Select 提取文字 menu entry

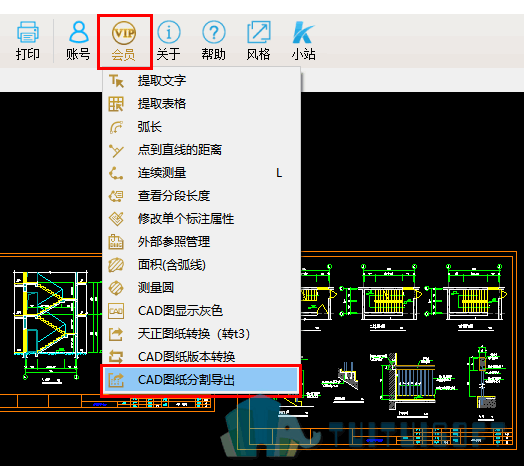tap(202, 81)
